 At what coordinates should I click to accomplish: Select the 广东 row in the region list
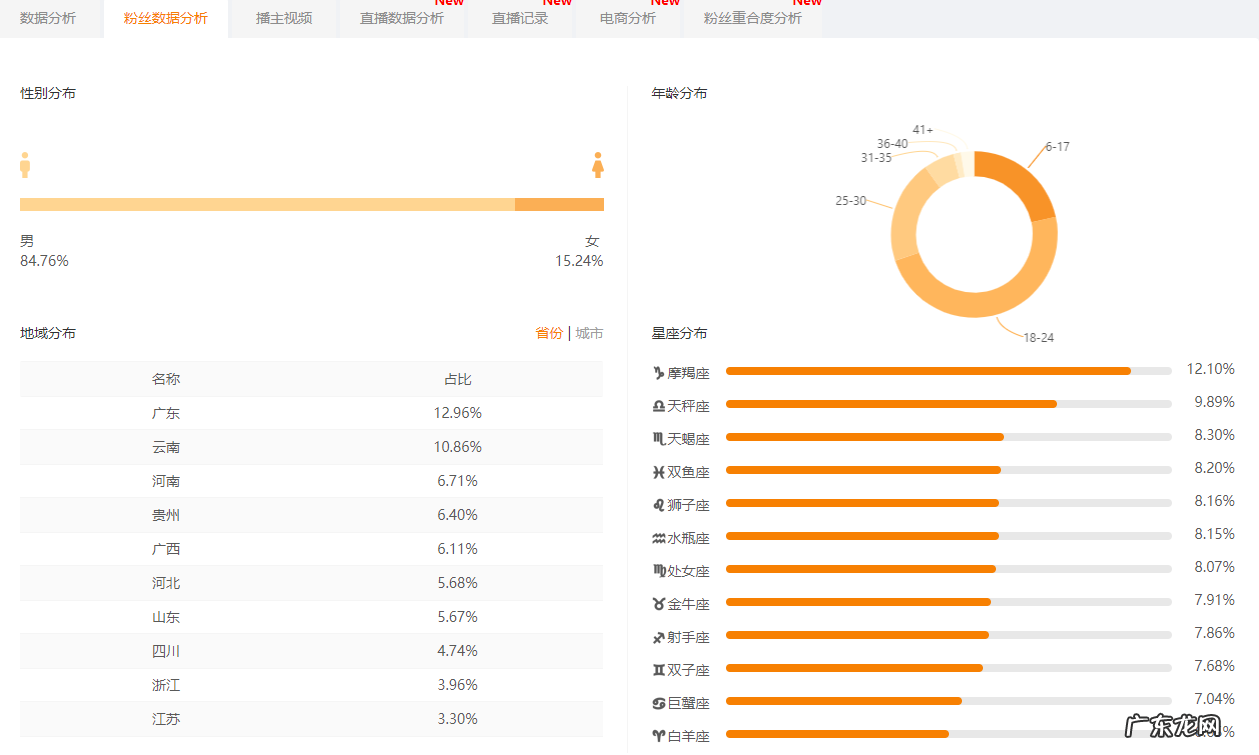point(166,412)
